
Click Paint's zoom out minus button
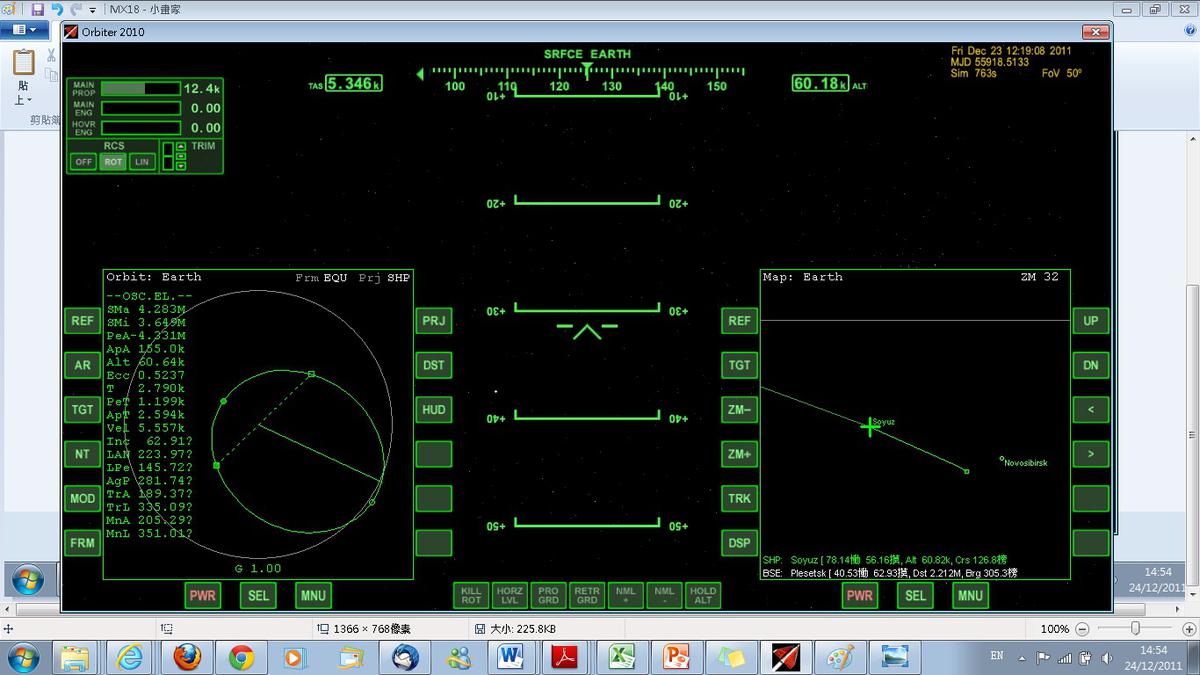click(x=1082, y=629)
